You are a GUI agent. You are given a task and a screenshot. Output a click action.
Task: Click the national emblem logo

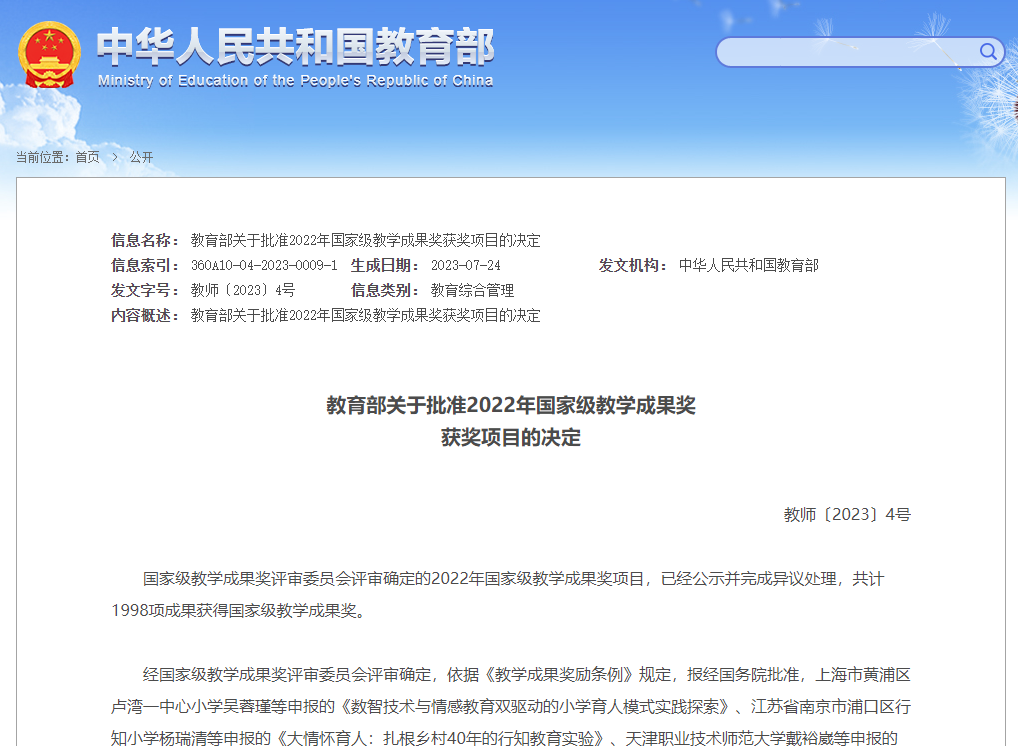tap(50, 55)
